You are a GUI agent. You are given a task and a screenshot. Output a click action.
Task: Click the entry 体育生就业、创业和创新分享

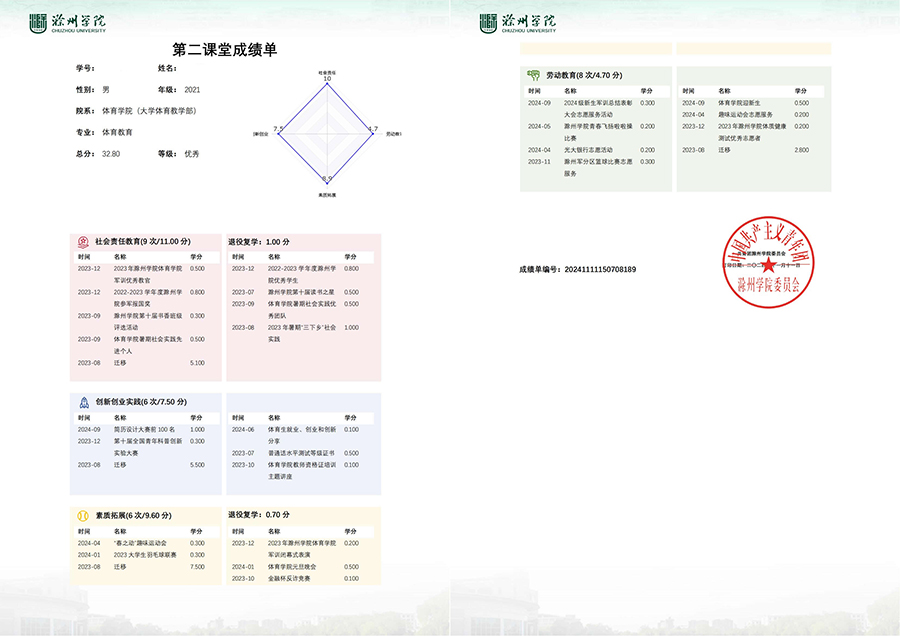(x=302, y=435)
